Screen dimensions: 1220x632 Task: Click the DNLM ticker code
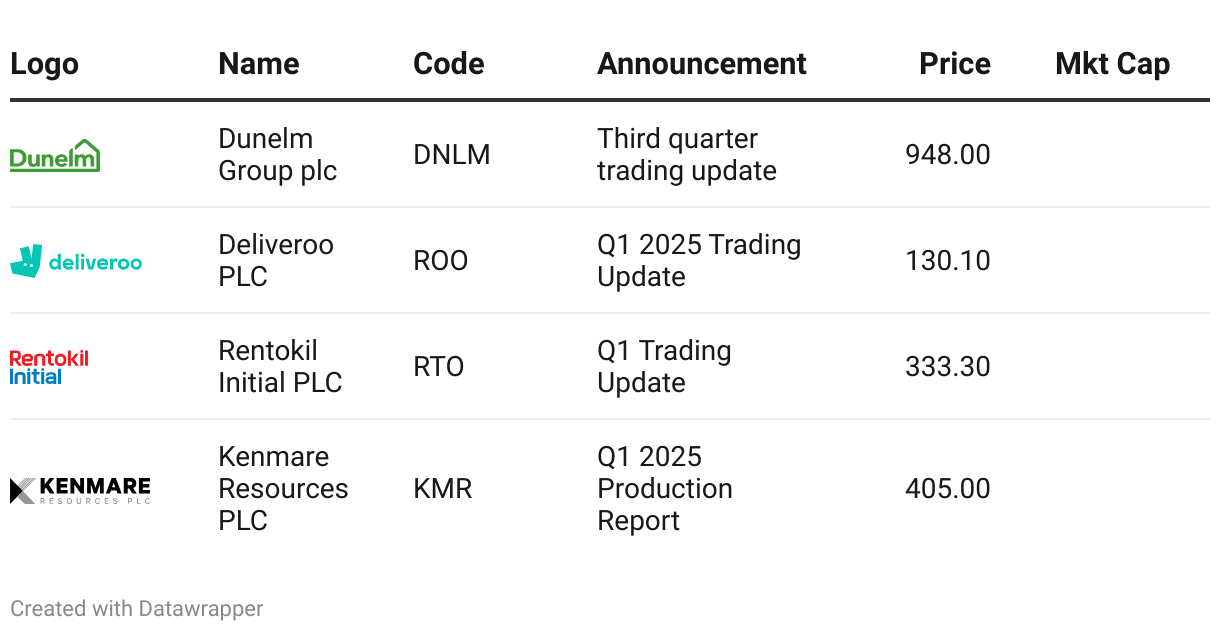[452, 155]
